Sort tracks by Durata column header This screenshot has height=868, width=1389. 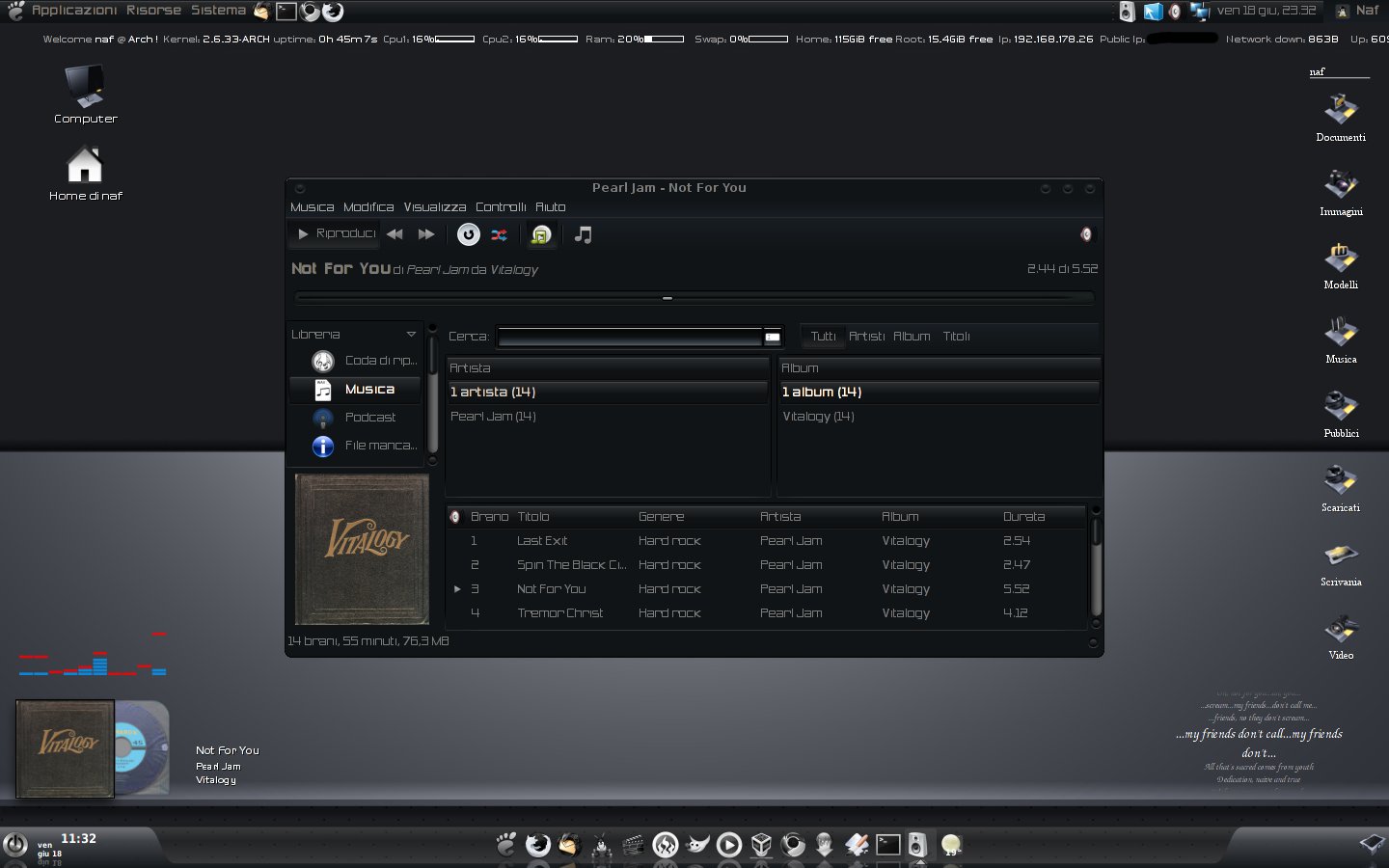coord(1042,517)
